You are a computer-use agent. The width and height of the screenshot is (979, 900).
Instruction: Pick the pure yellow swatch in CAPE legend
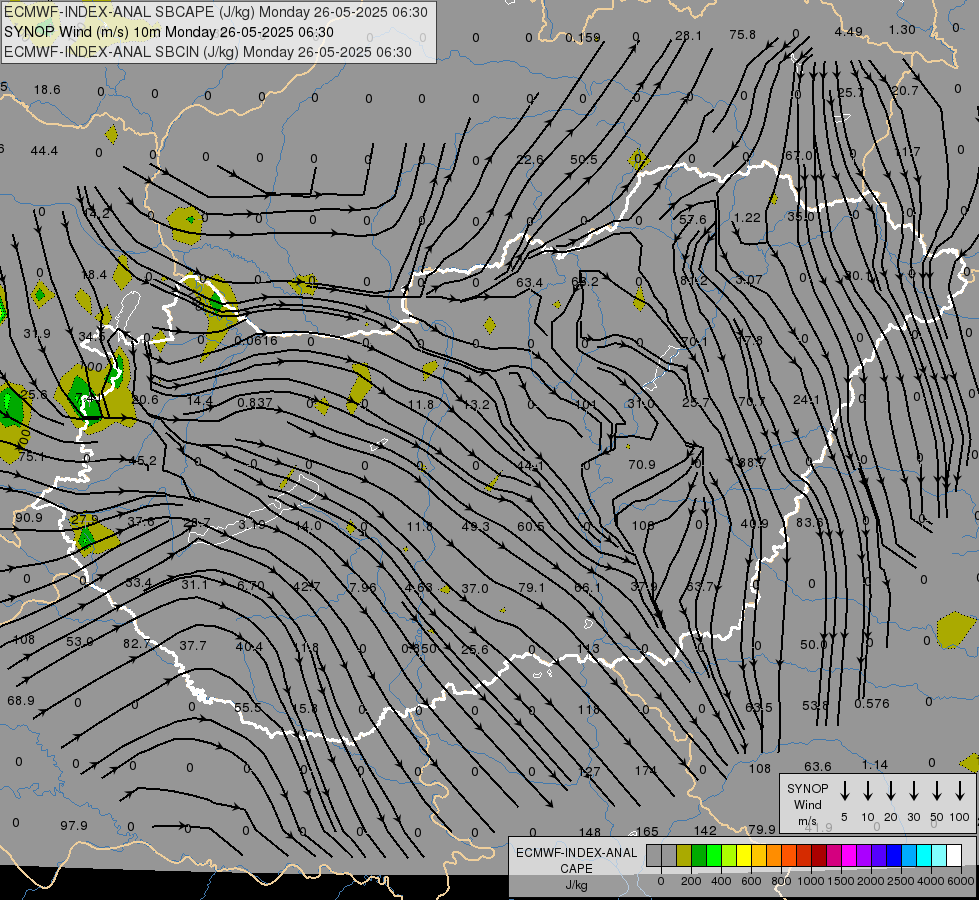(x=744, y=856)
